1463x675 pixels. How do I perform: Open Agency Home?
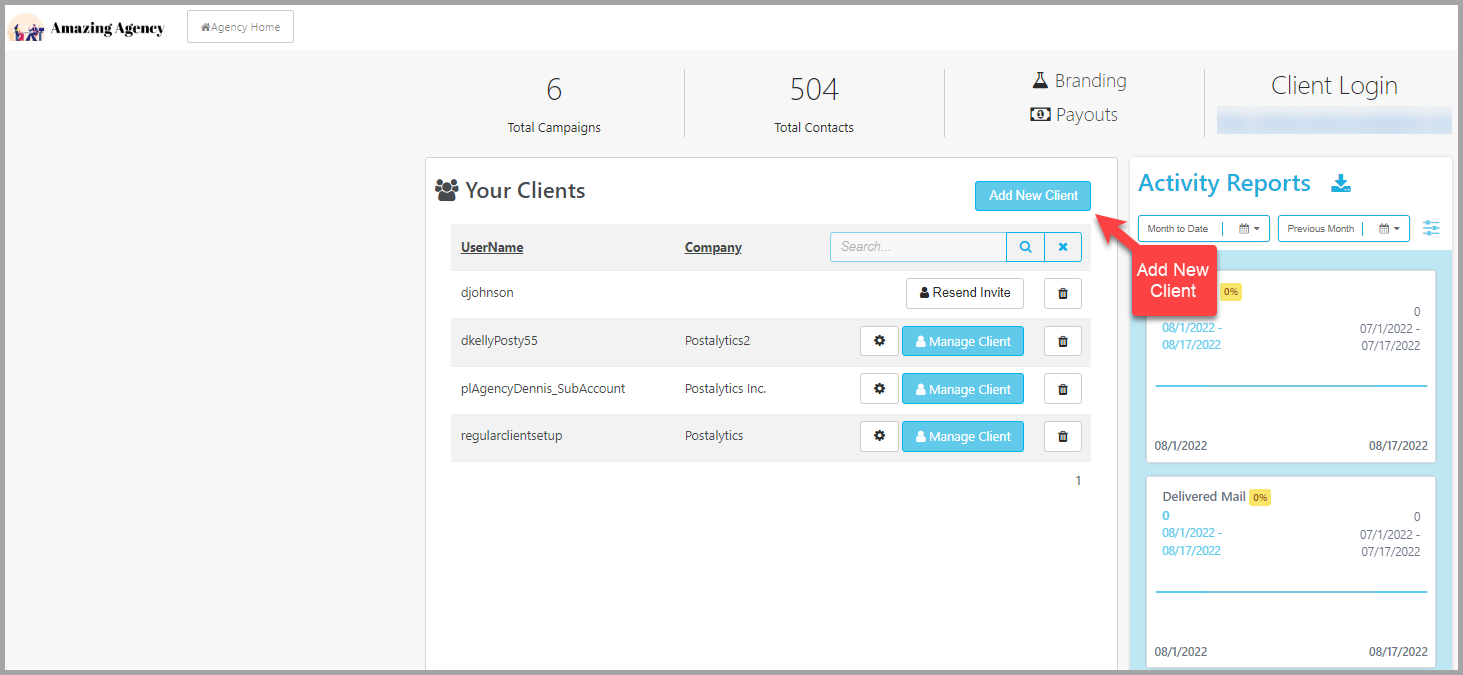pos(240,27)
